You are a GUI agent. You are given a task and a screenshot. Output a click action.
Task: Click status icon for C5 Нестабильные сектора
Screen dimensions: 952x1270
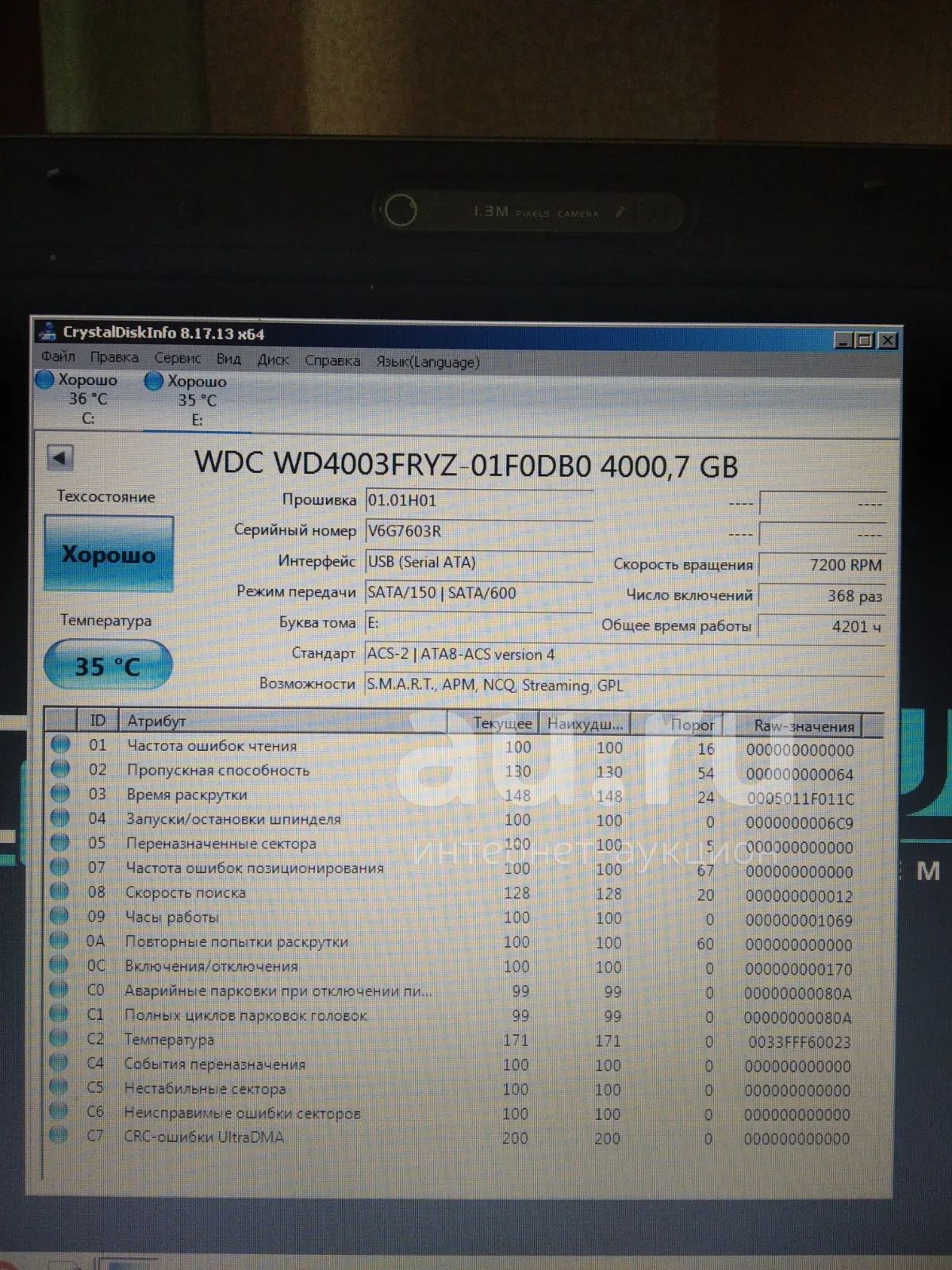[59, 1087]
